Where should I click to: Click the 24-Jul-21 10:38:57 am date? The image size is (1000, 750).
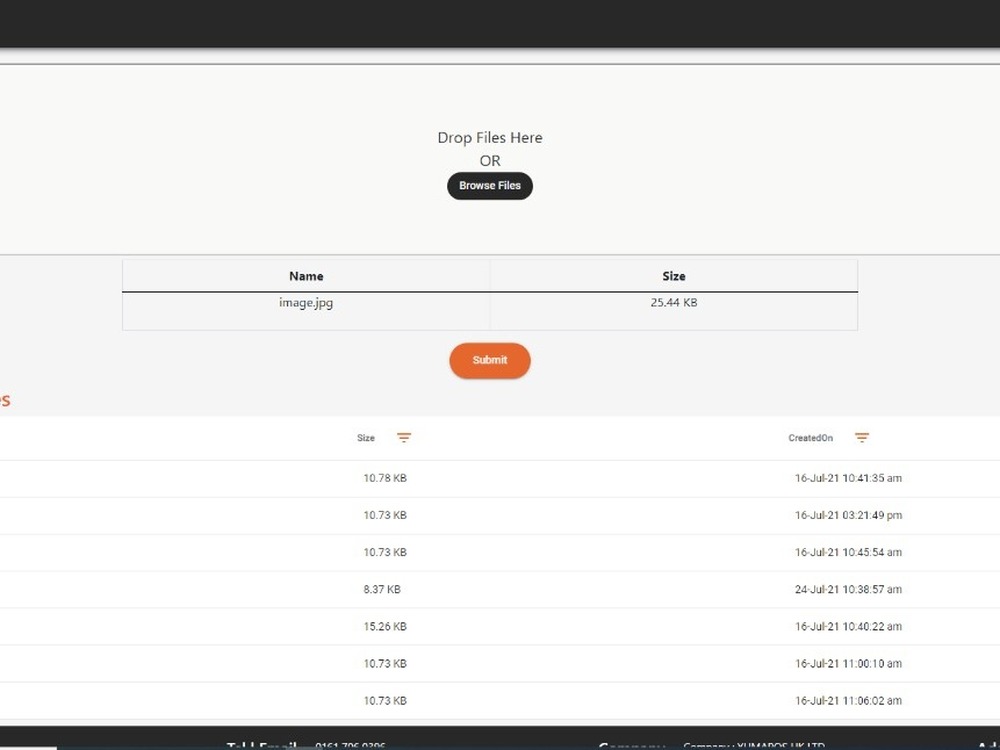click(848, 590)
